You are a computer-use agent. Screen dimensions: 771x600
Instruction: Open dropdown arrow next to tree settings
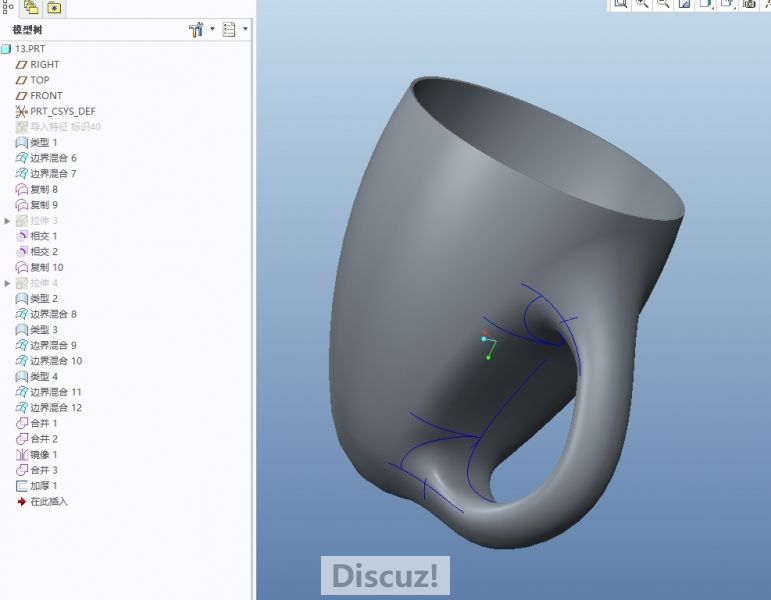pyautogui.click(x=212, y=30)
